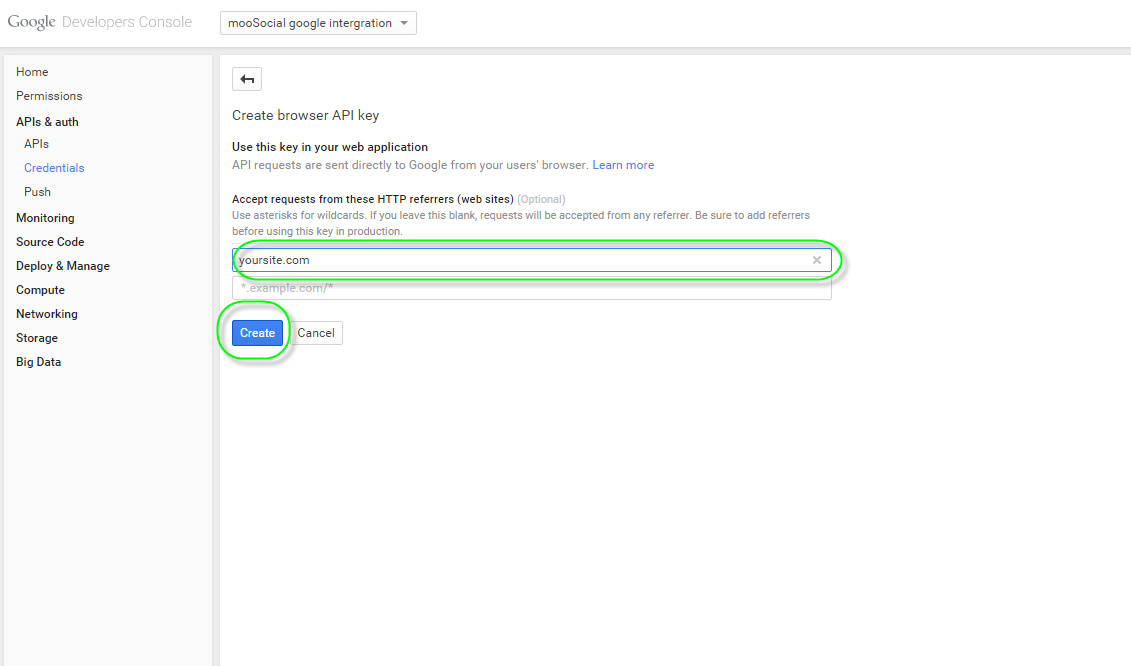Viewport: 1131px width, 666px height.
Task: Go to Home in sidebar
Action: click(x=32, y=72)
